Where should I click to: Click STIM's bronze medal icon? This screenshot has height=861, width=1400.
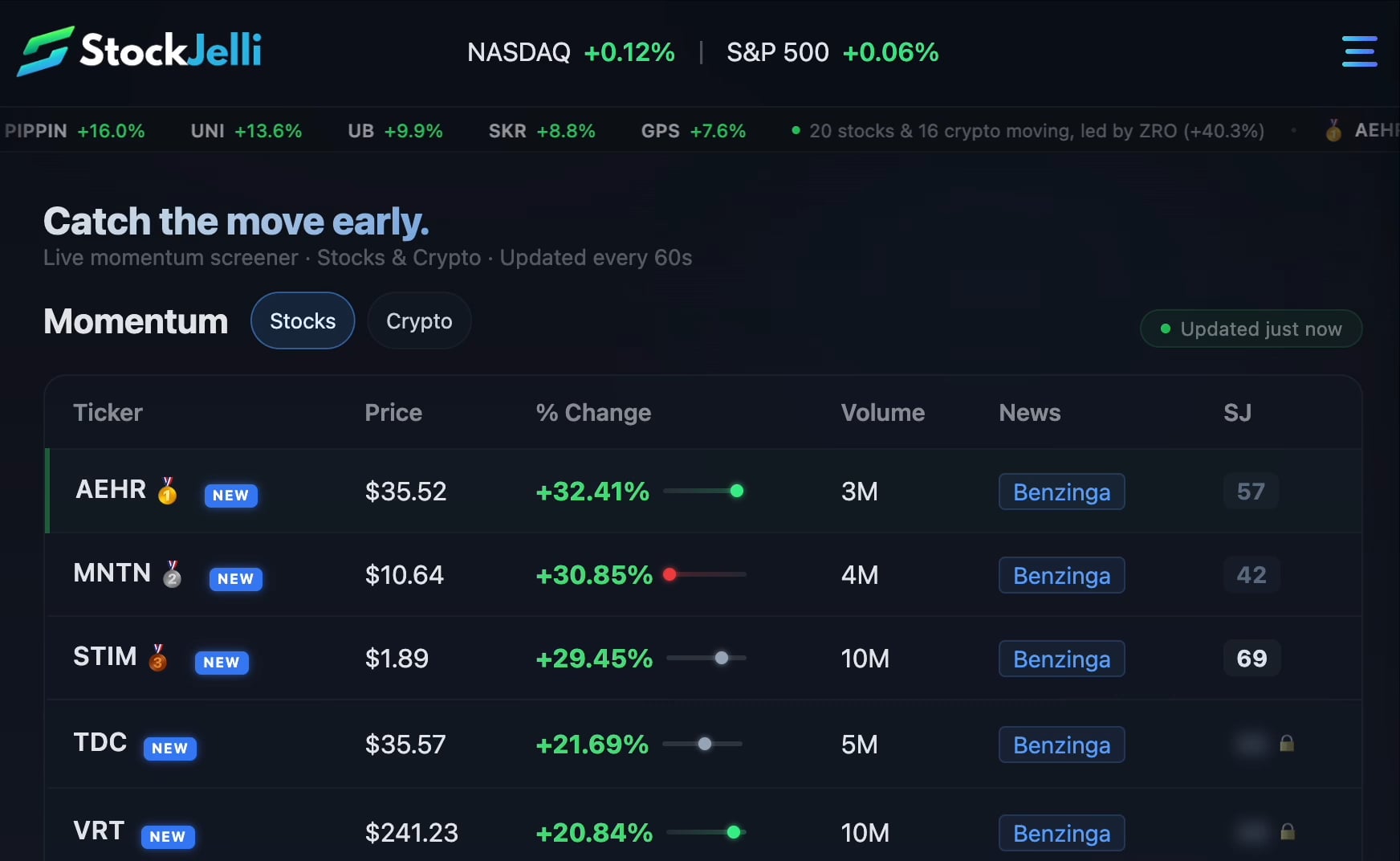[x=158, y=658]
